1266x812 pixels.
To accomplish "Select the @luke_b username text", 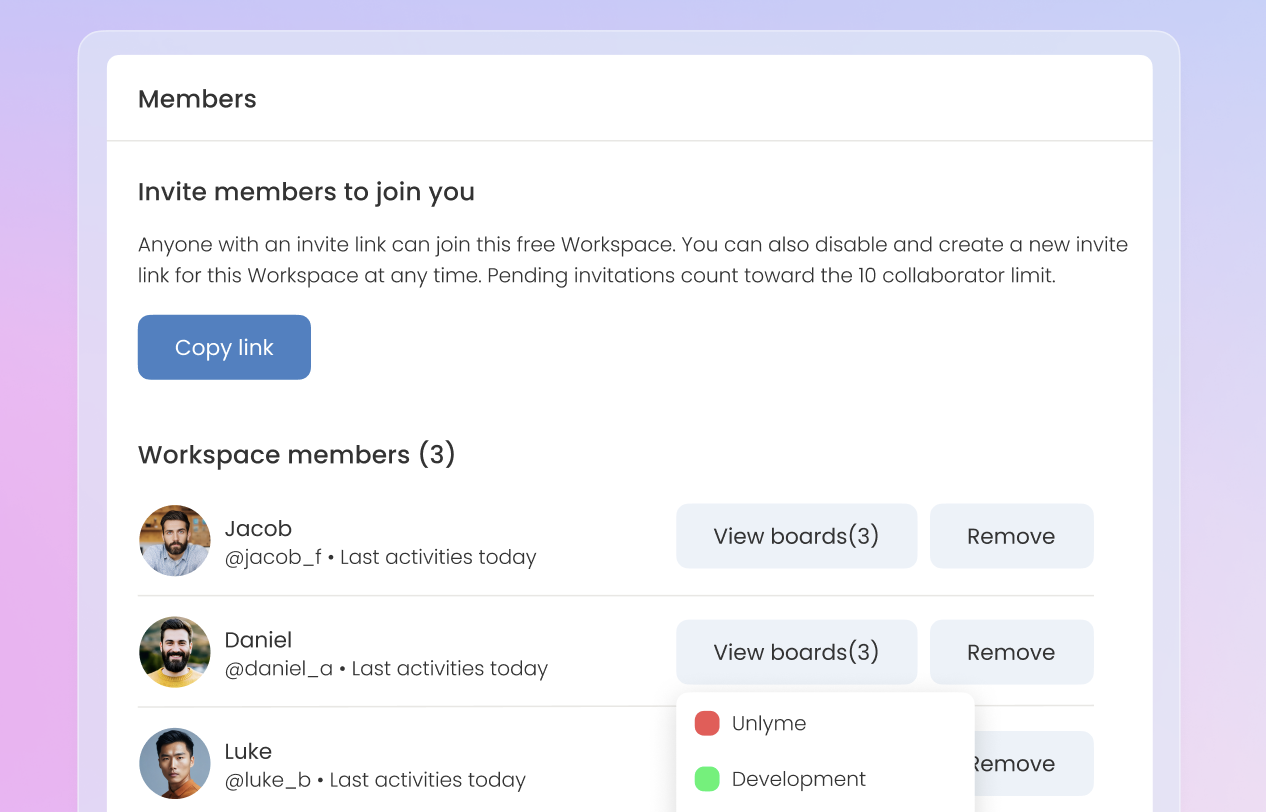I will point(267,780).
